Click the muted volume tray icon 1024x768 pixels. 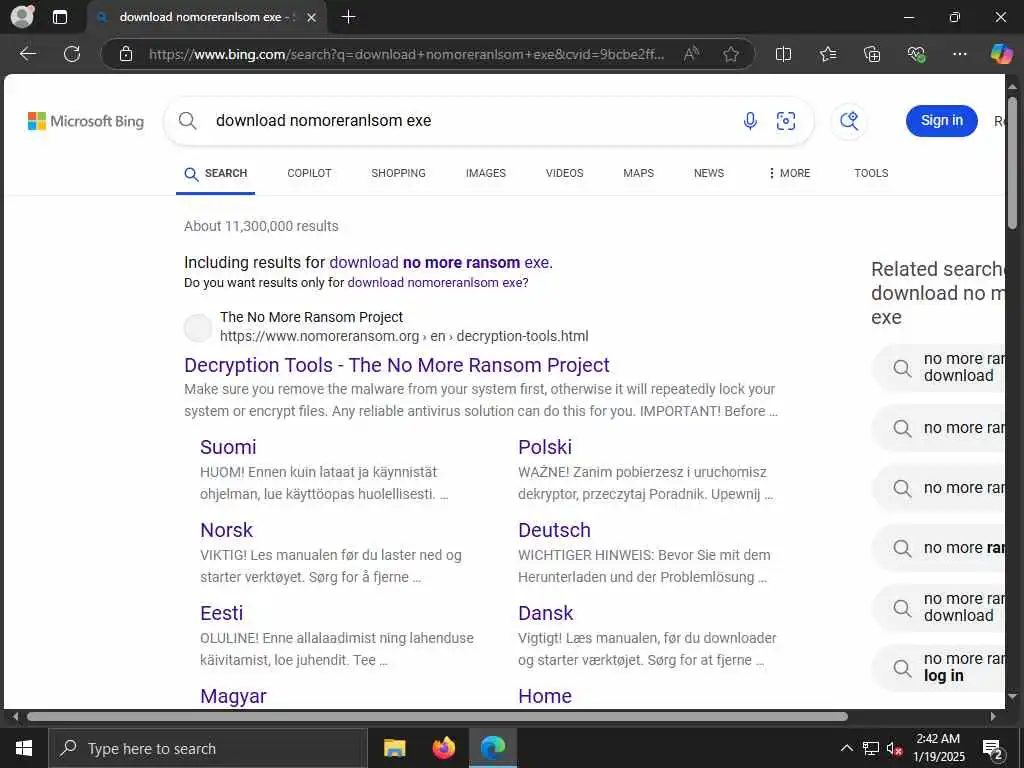point(894,748)
